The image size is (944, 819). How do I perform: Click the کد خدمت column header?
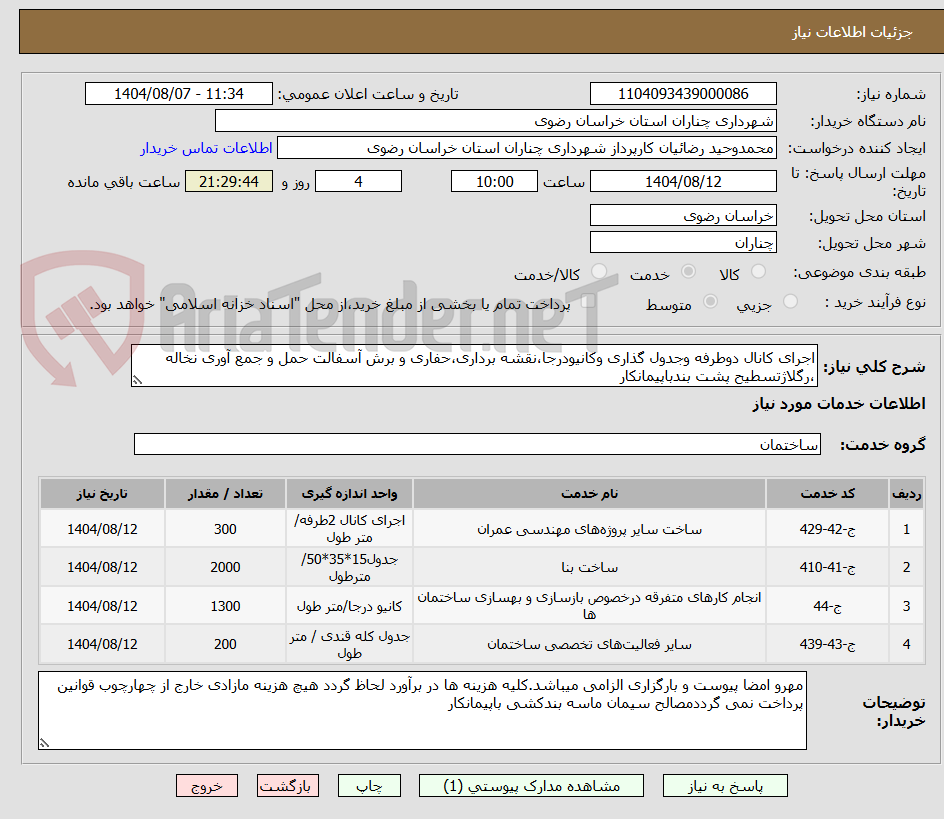(828, 494)
